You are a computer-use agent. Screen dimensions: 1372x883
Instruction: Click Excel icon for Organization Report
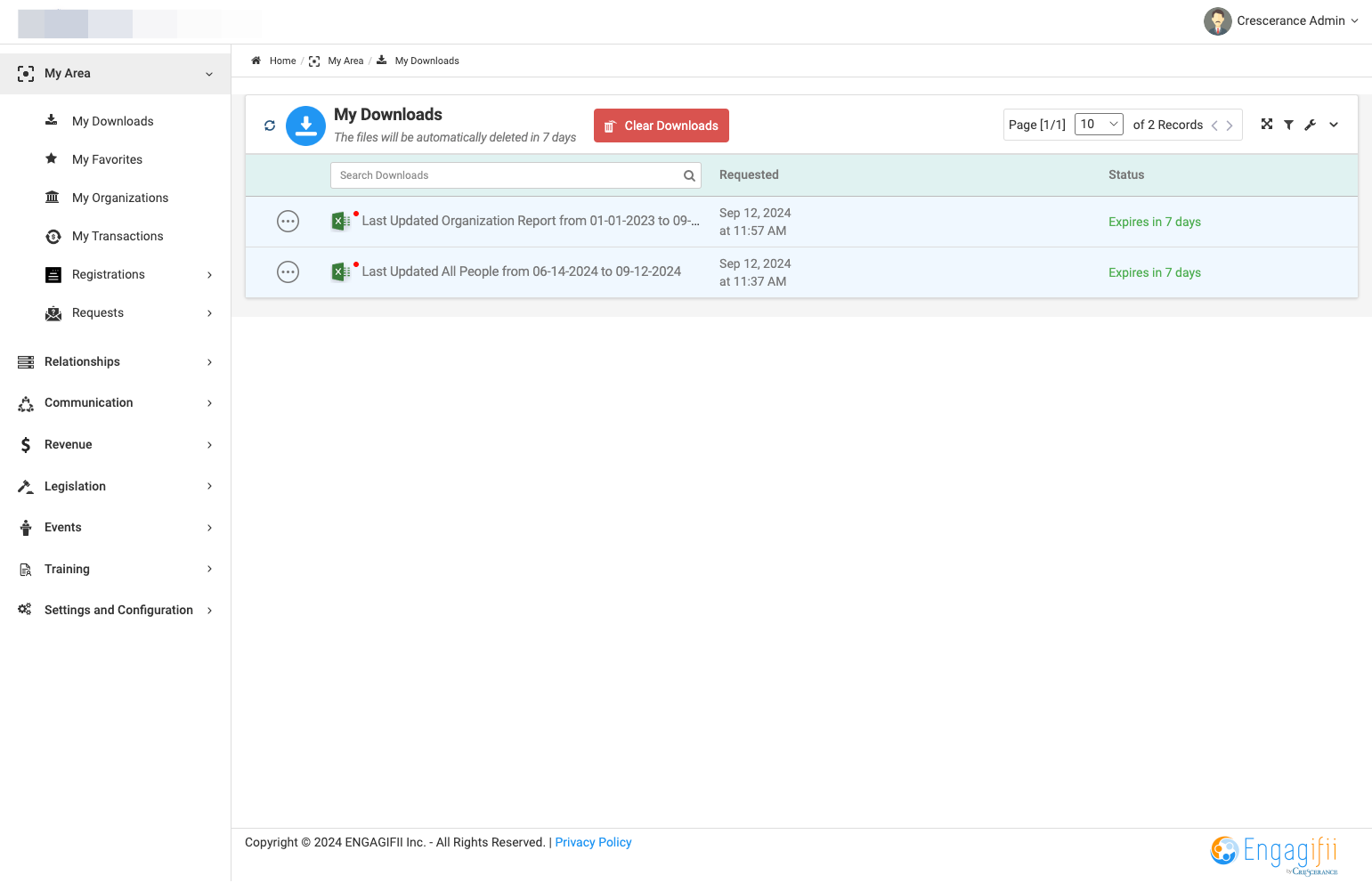point(340,222)
